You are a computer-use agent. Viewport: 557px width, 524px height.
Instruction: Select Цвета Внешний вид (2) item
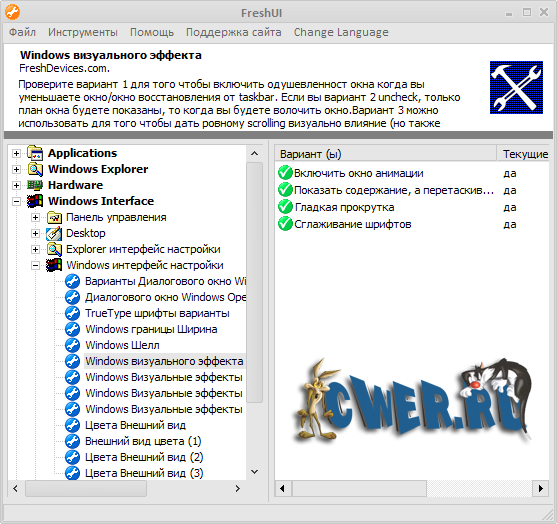point(144,457)
